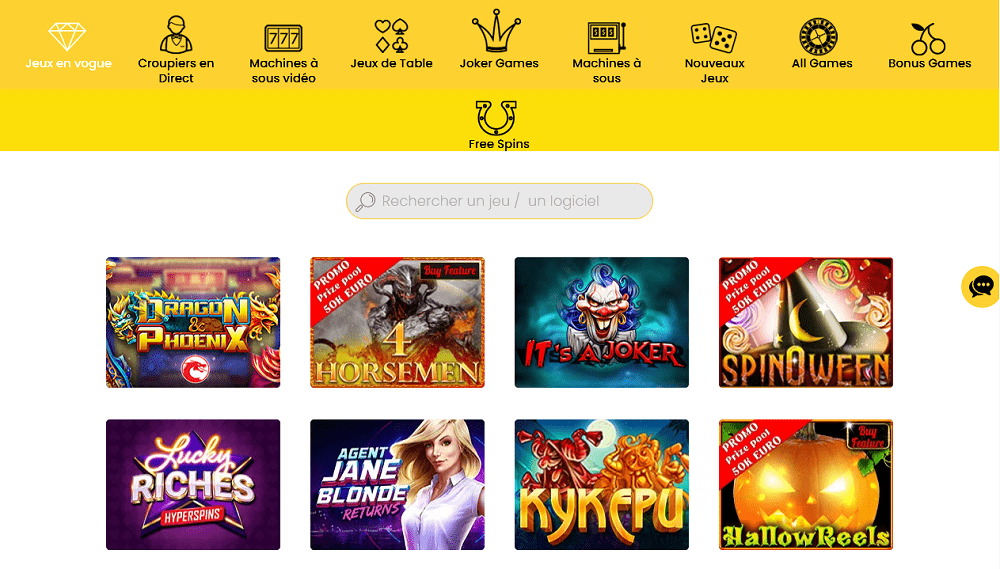Choose the Jeux de Table card suits icon
Screen dimensions: 1000x569
tap(392, 36)
